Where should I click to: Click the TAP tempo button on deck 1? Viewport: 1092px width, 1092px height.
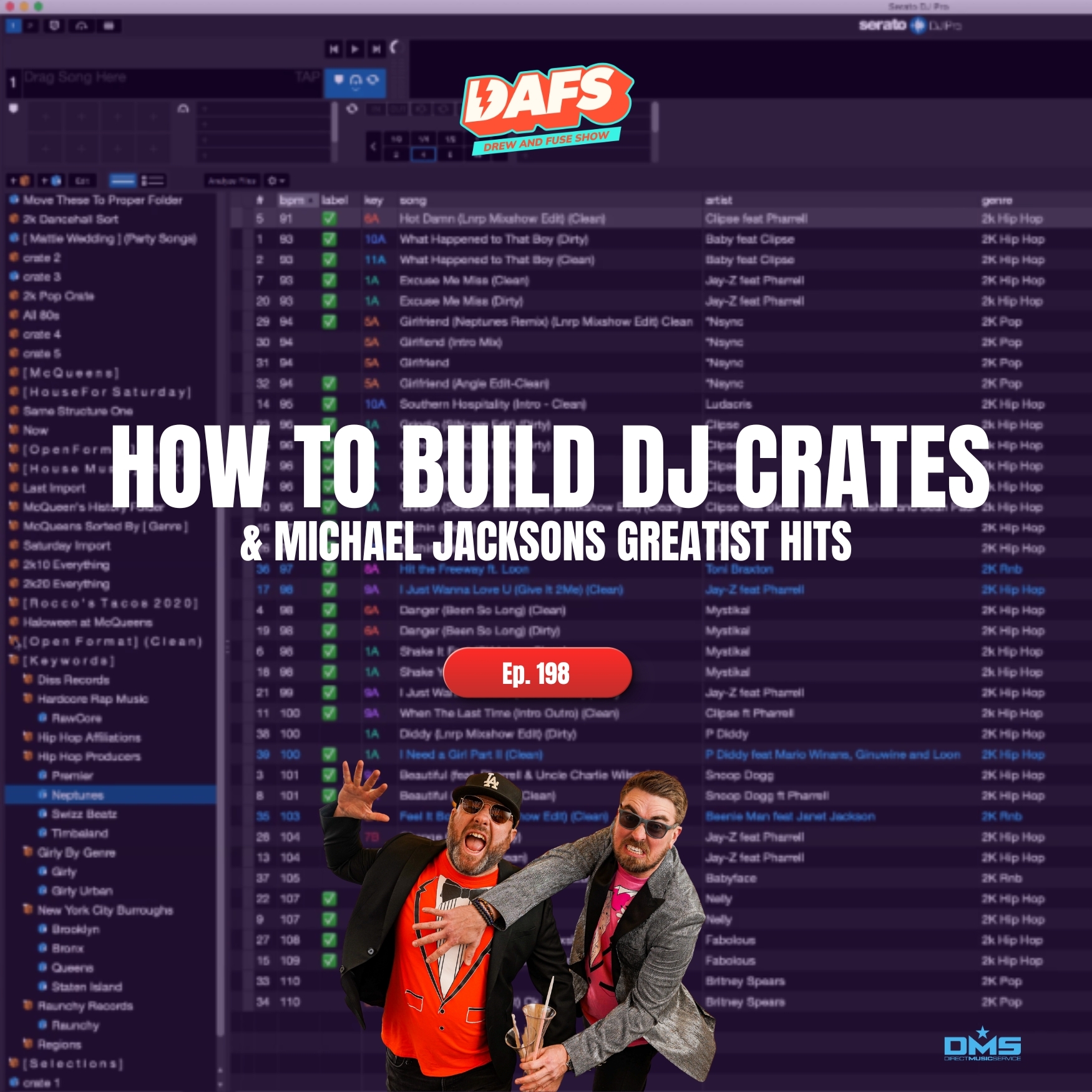[308, 77]
